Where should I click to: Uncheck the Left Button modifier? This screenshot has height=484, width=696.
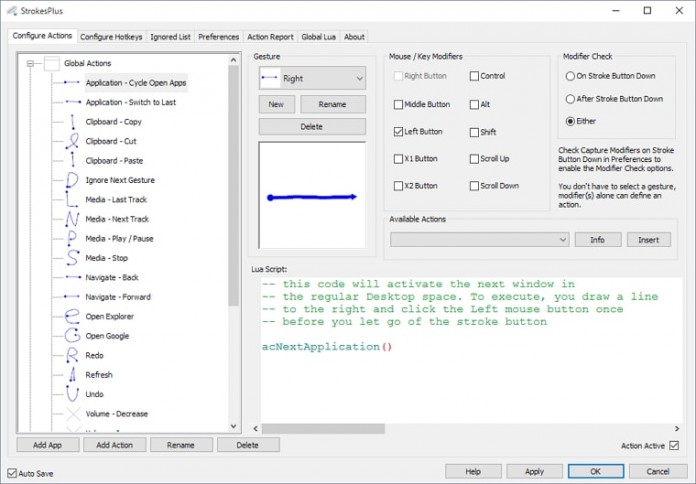click(x=398, y=132)
